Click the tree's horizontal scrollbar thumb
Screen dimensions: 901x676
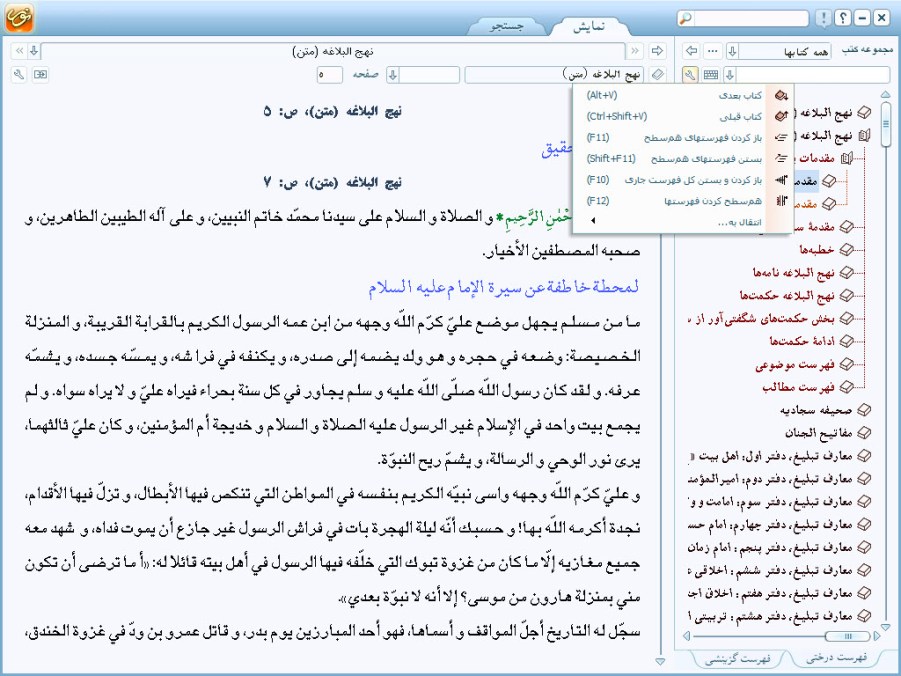pyautogui.click(x=848, y=636)
